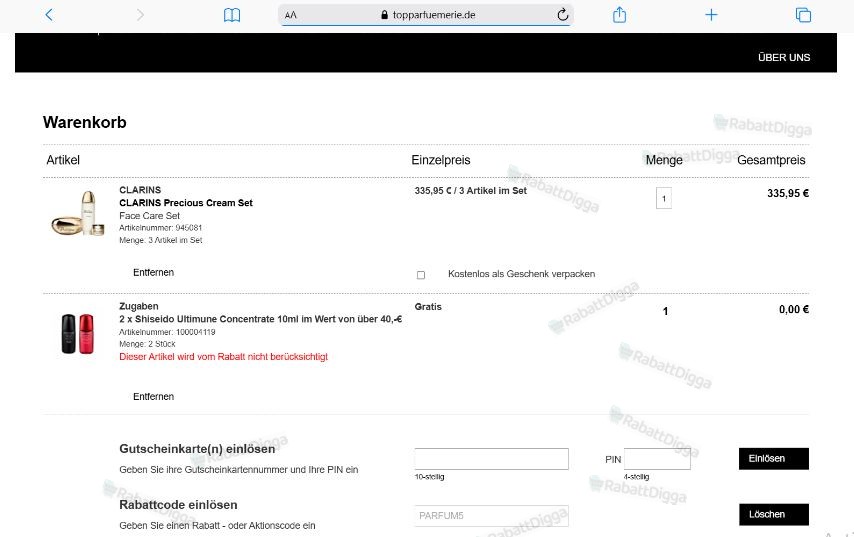Edit the Menge quantity field for CLARINS set
This screenshot has width=854, height=537.
663,198
